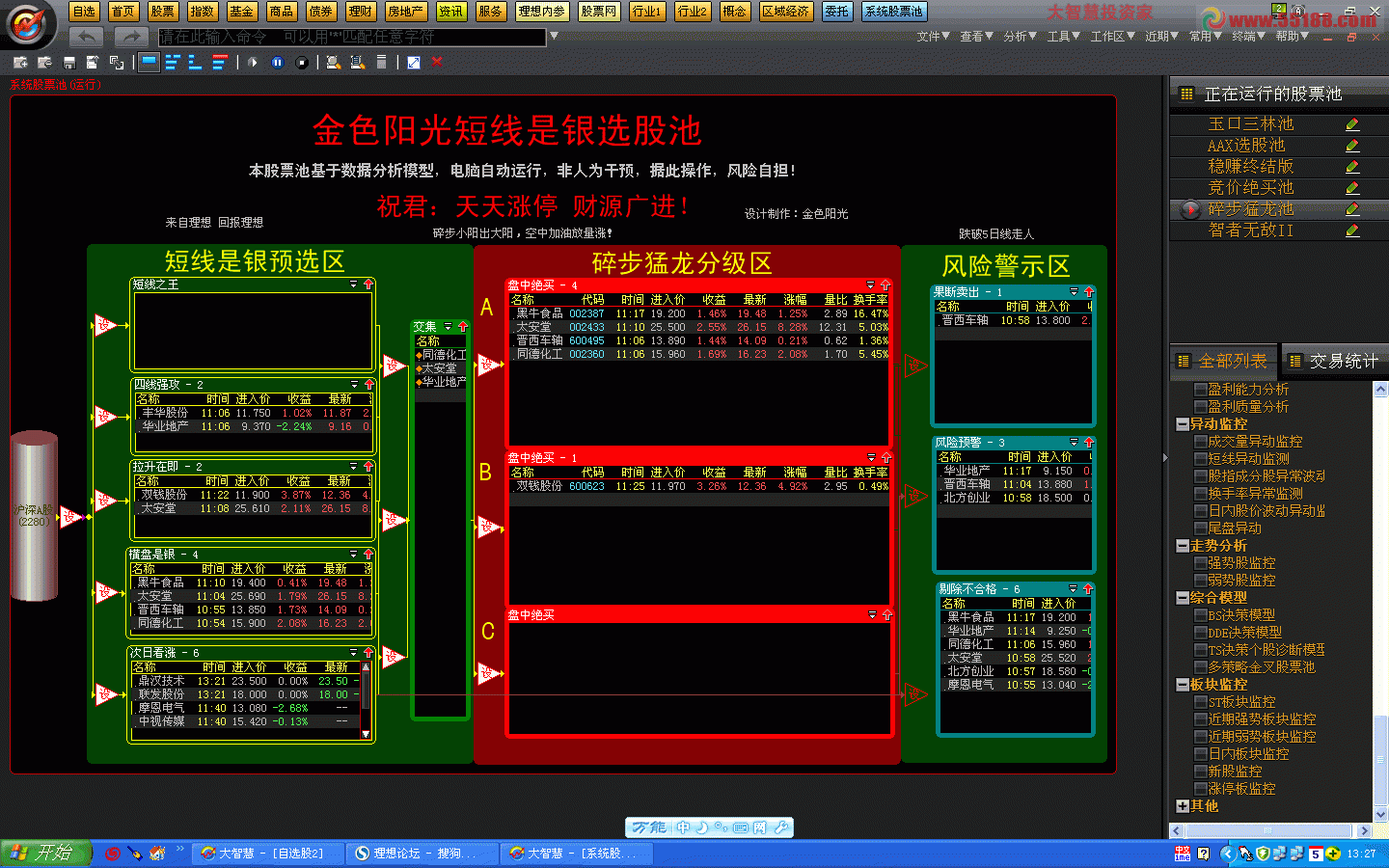
Task: Check the BS决策模型 checkbox
Action: 1200,615
